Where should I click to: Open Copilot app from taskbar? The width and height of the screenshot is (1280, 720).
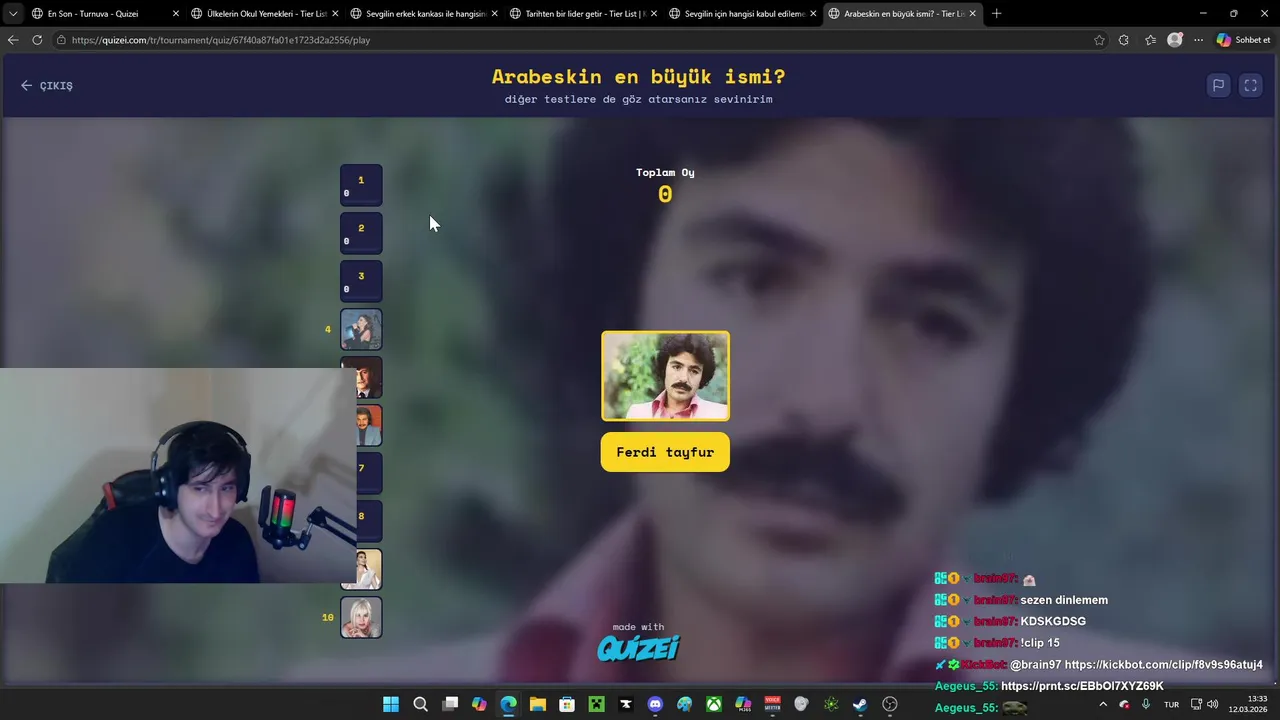pyautogui.click(x=479, y=704)
